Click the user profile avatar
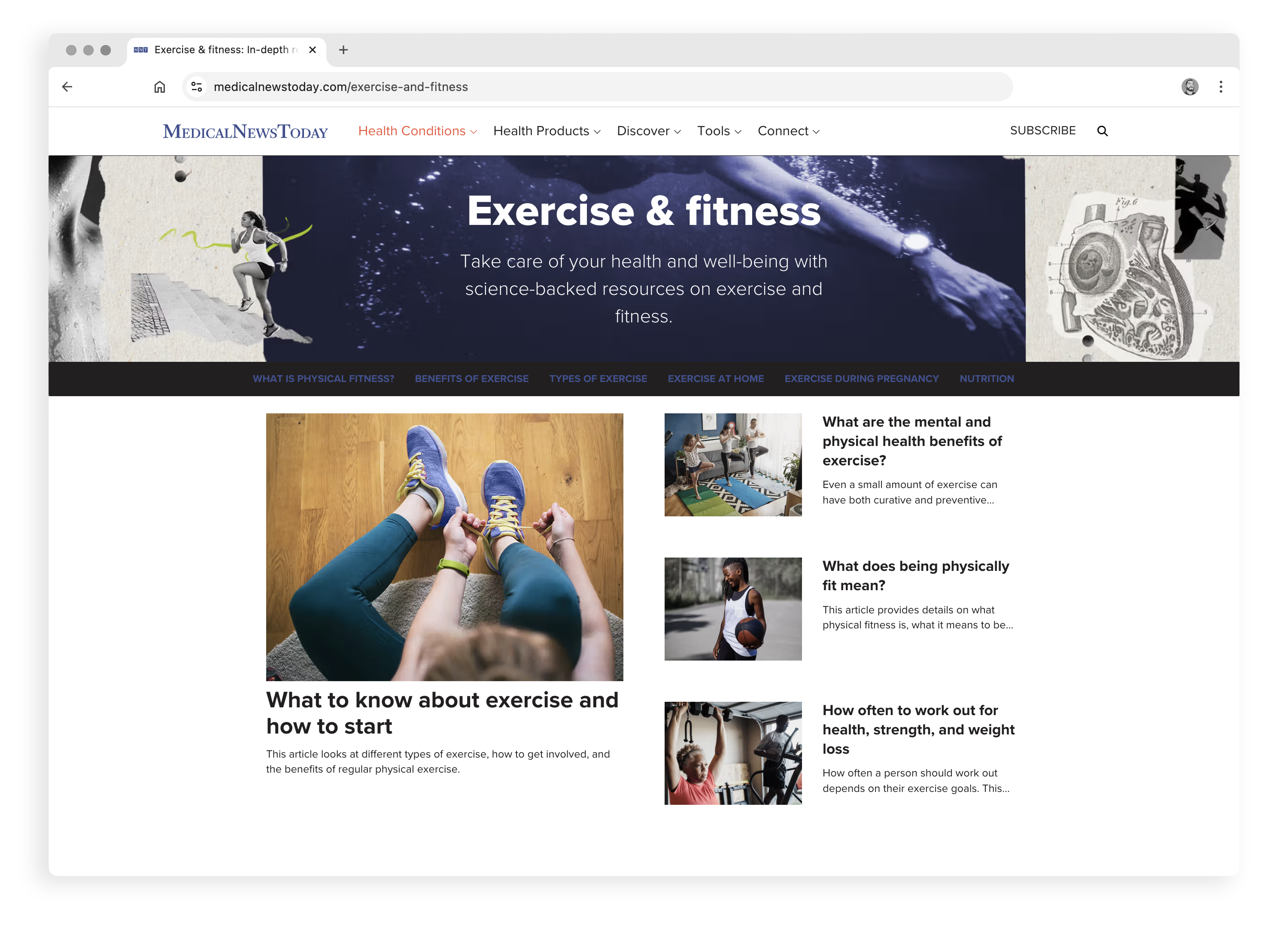This screenshot has height=940, width=1288. pos(1189,87)
